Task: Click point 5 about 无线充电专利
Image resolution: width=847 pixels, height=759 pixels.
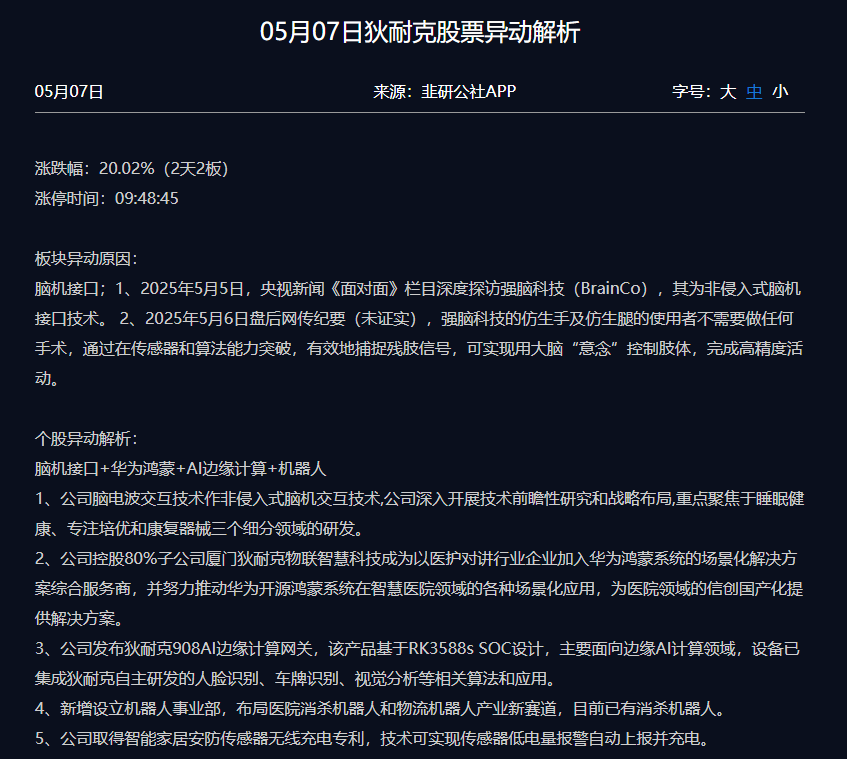Action: [x=372, y=738]
